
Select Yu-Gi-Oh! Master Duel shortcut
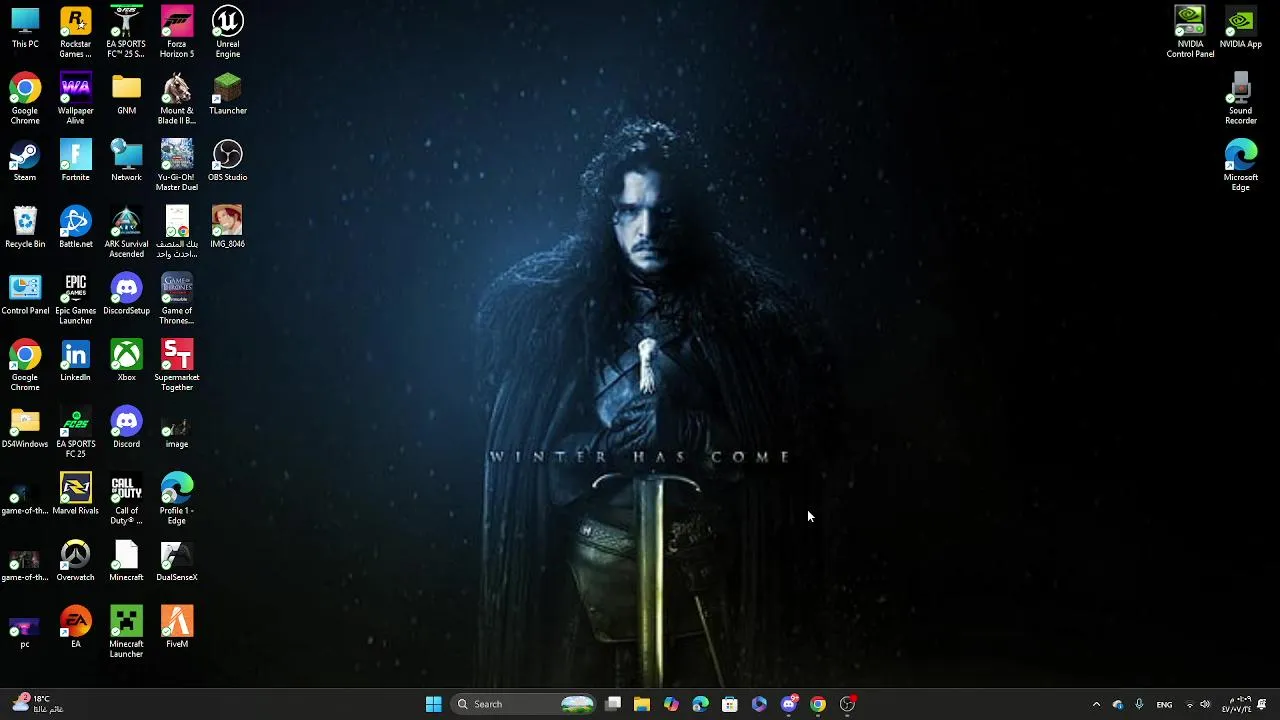177,166
